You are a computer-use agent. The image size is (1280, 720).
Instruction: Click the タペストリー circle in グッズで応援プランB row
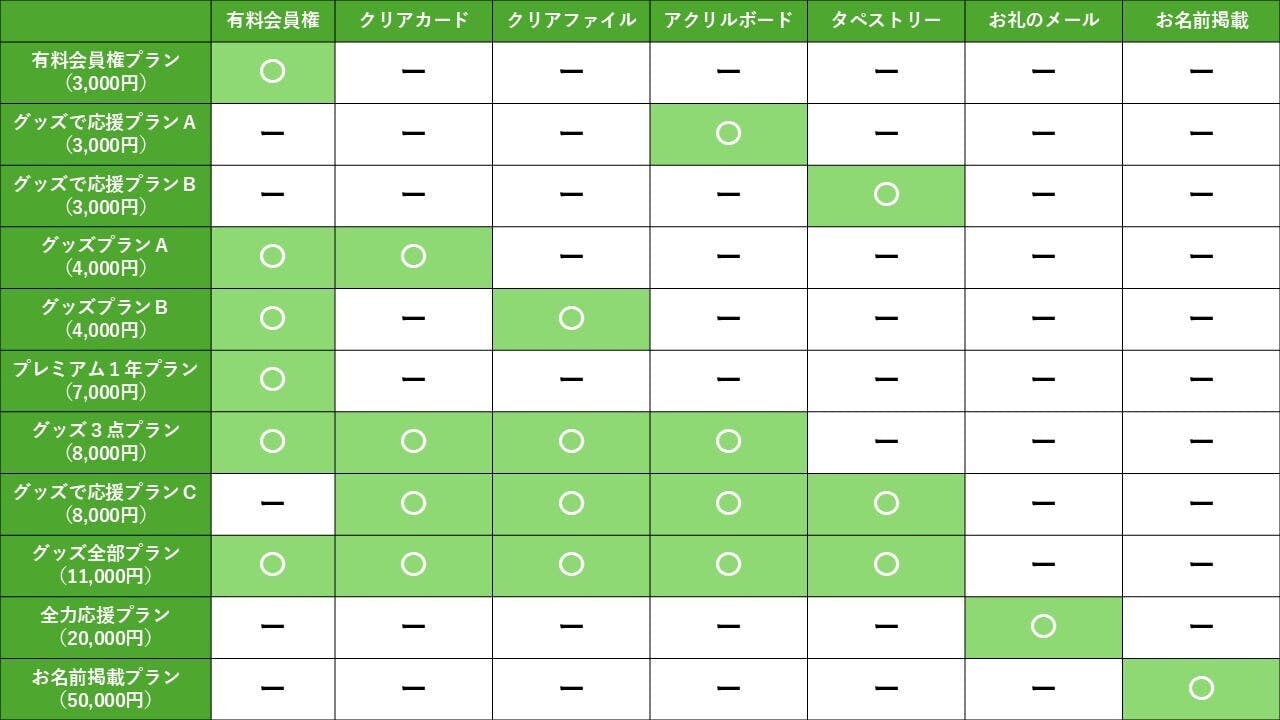click(886, 194)
